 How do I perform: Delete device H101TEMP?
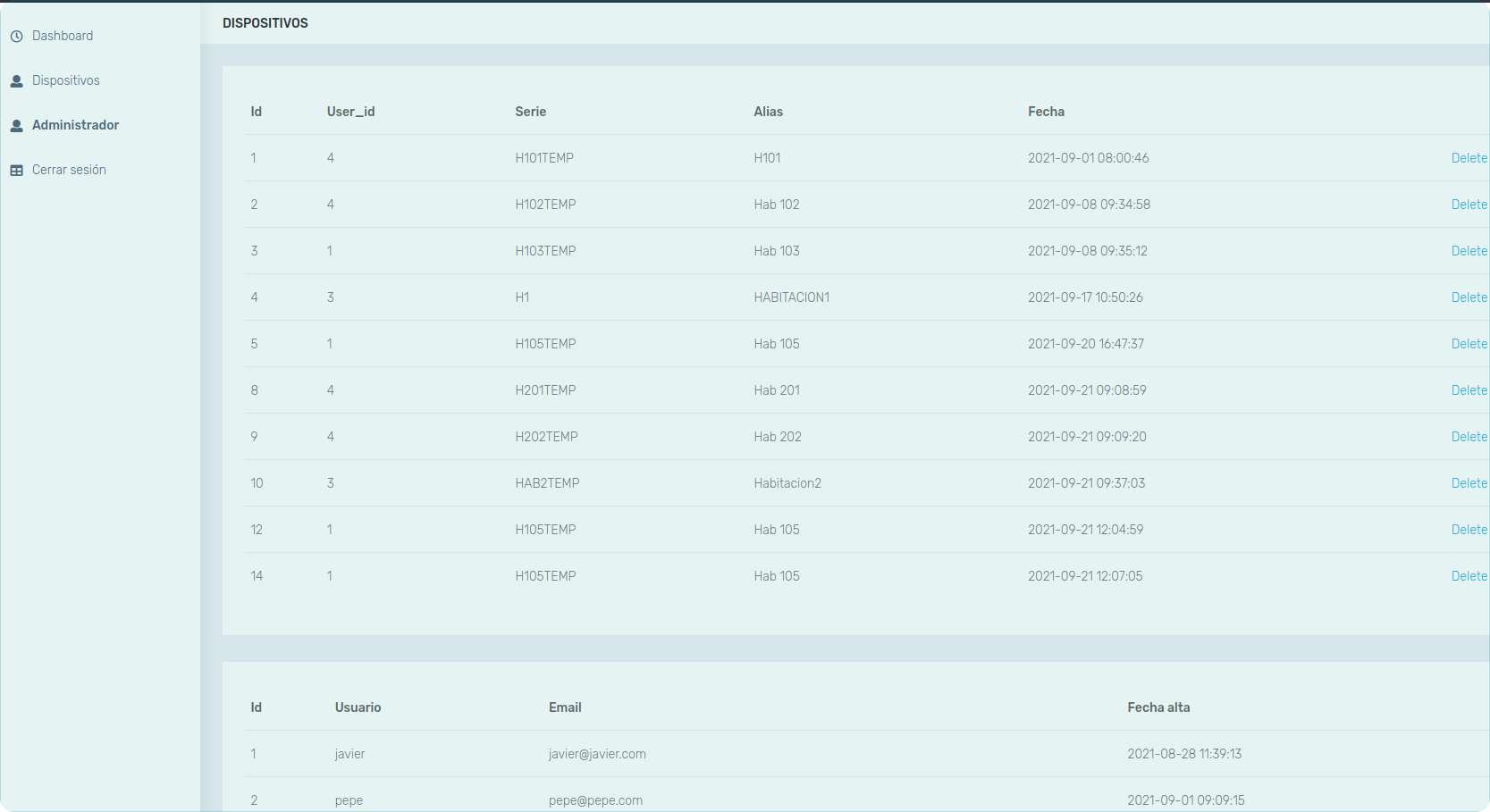click(1469, 158)
